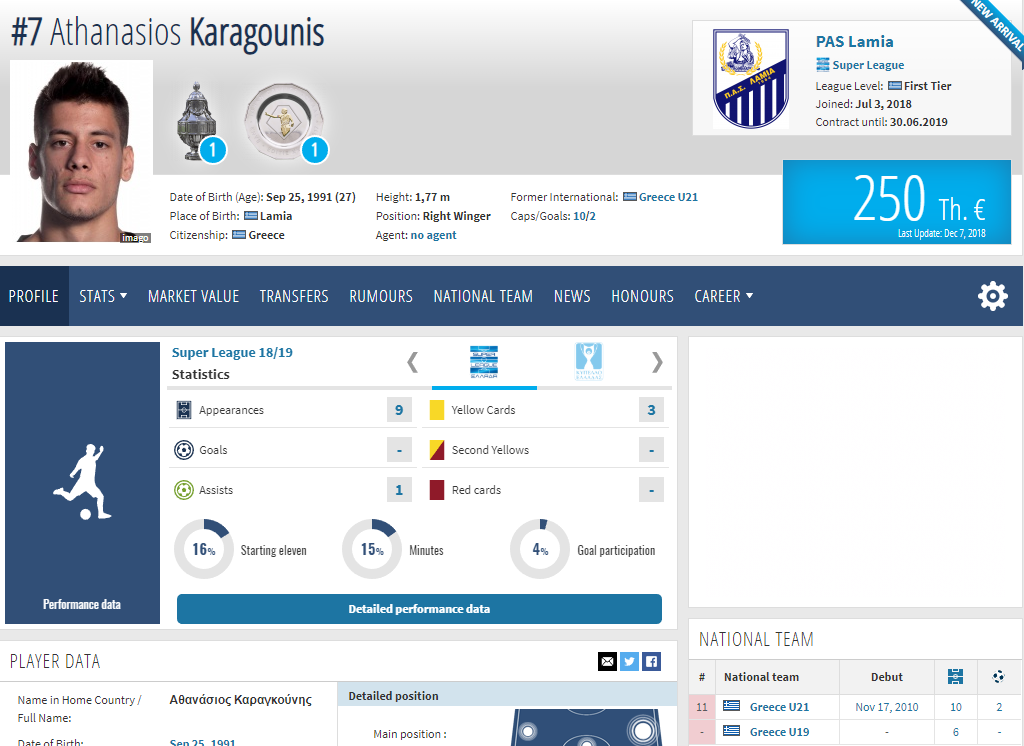1024x746 pixels.
Task: Click the red card icon
Action: coord(437,490)
